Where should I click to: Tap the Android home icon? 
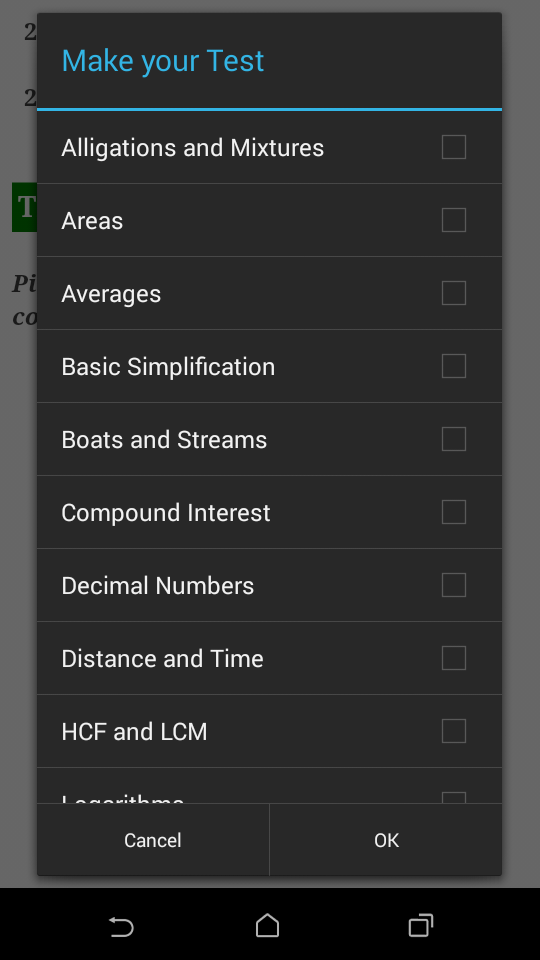(268, 925)
